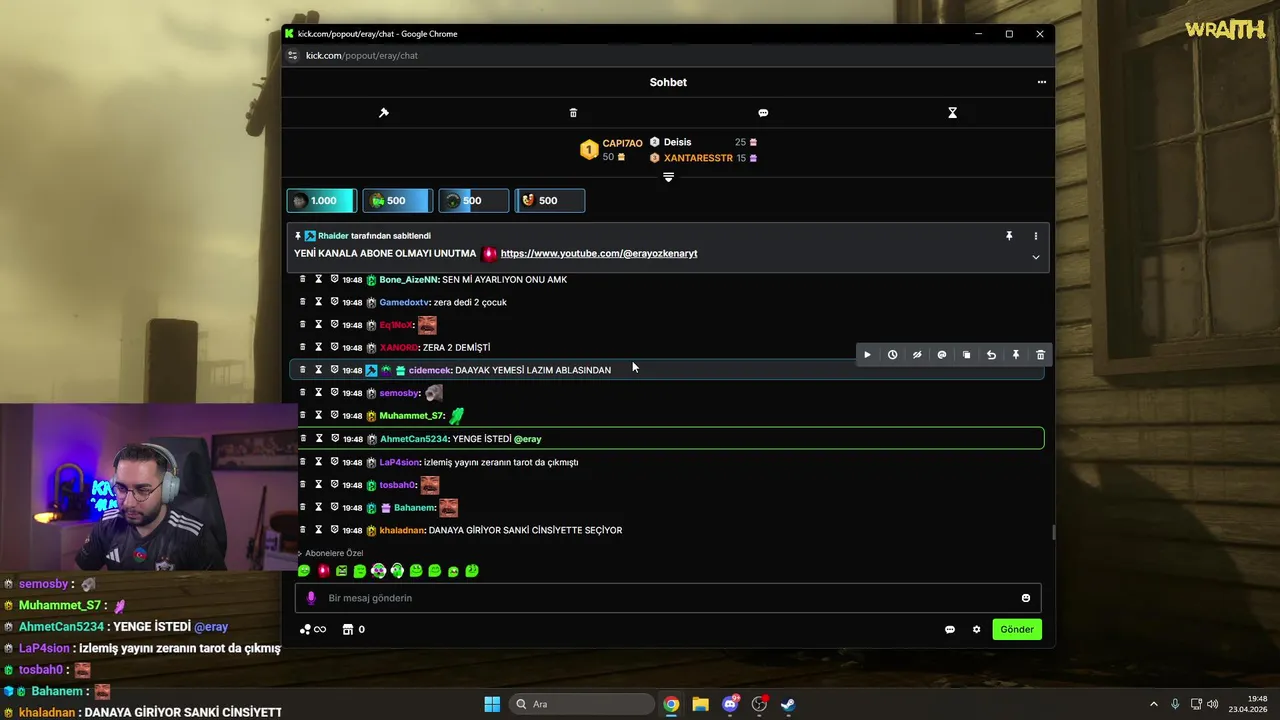Click the speech bubble icon in the top toolbar
Screen dimensions: 1280x720
point(763,113)
